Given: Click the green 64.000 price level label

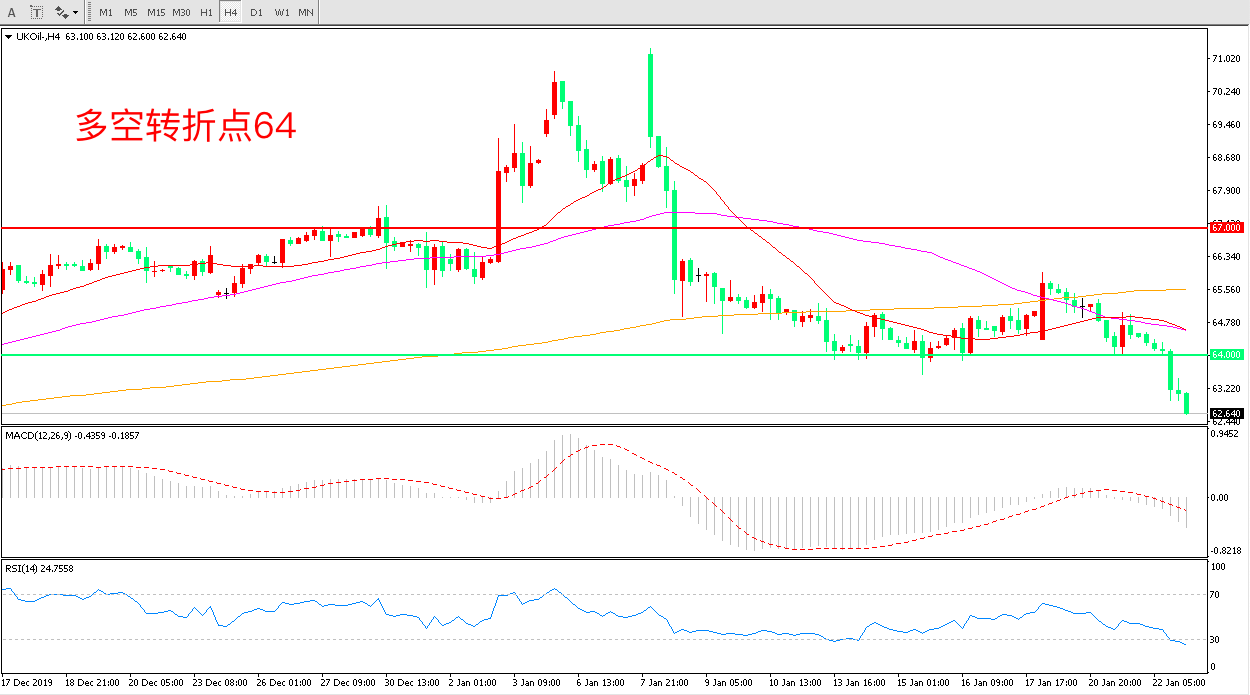Looking at the screenshot, I should 1226,354.
